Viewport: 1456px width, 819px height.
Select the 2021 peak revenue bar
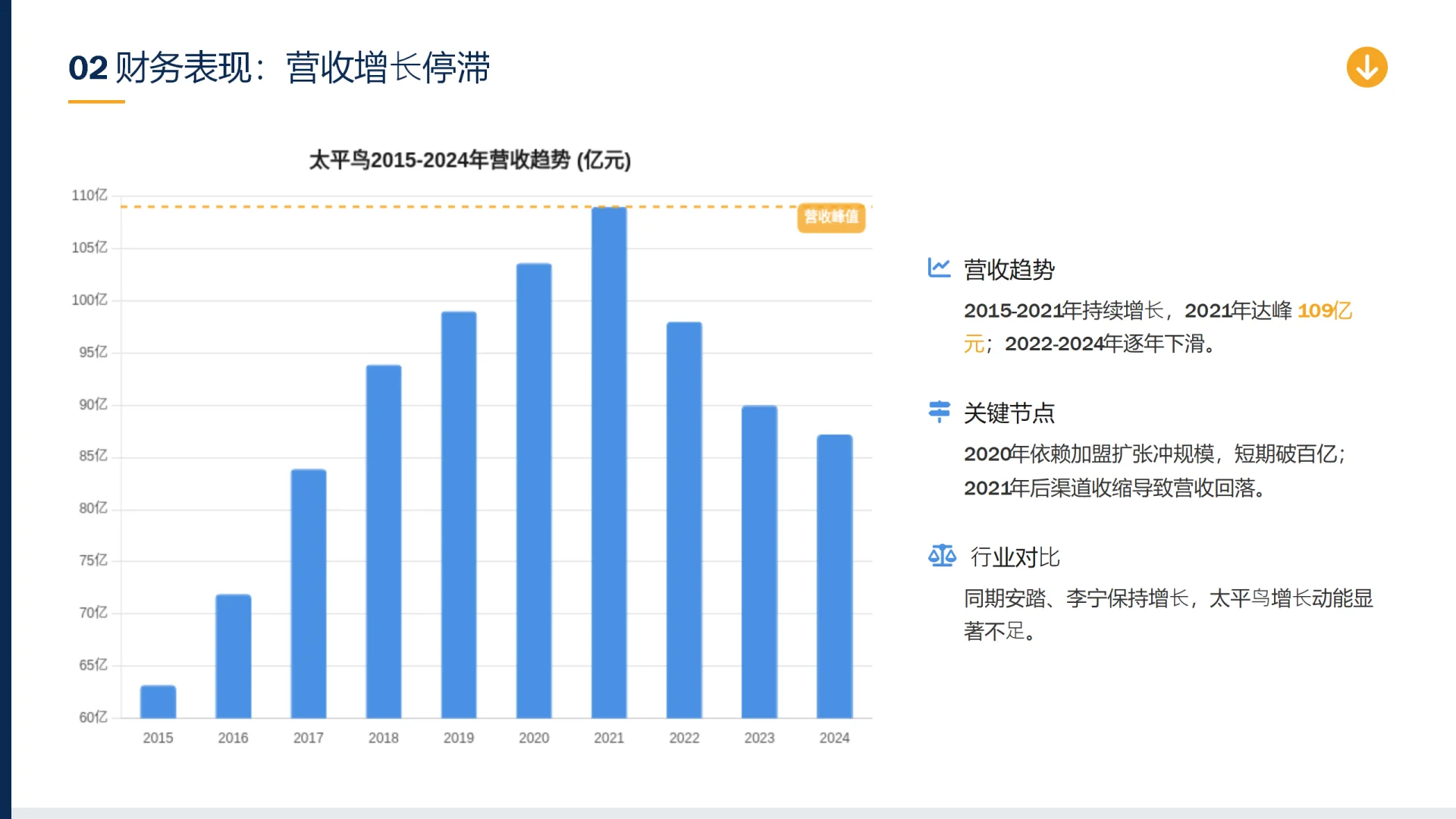(609, 463)
